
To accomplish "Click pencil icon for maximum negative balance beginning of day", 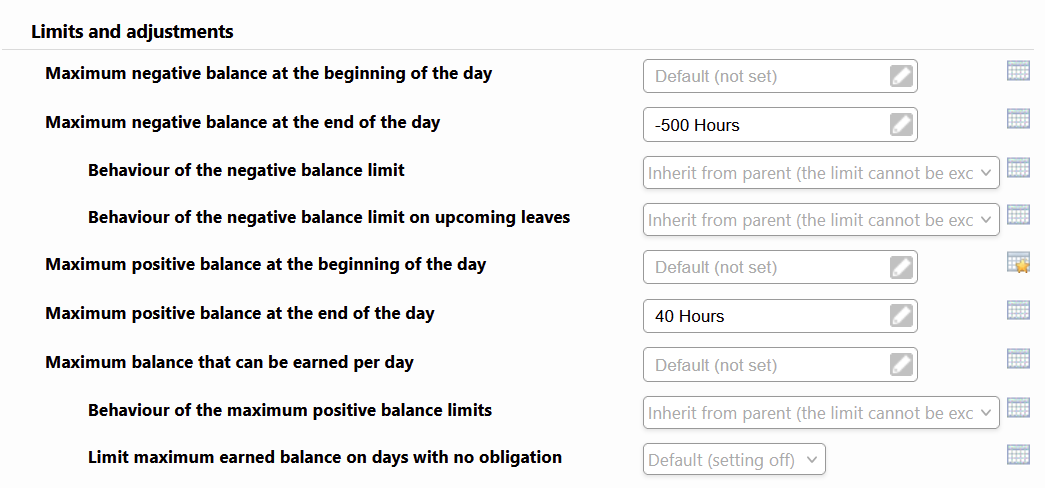I will (x=901, y=76).
